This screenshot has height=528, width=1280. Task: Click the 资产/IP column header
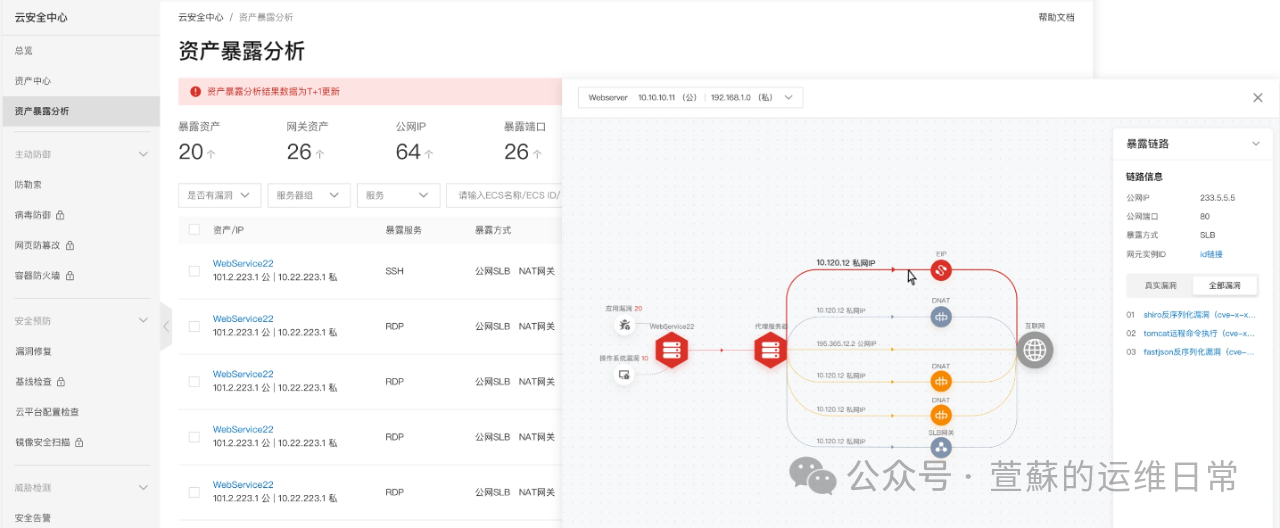point(229,230)
